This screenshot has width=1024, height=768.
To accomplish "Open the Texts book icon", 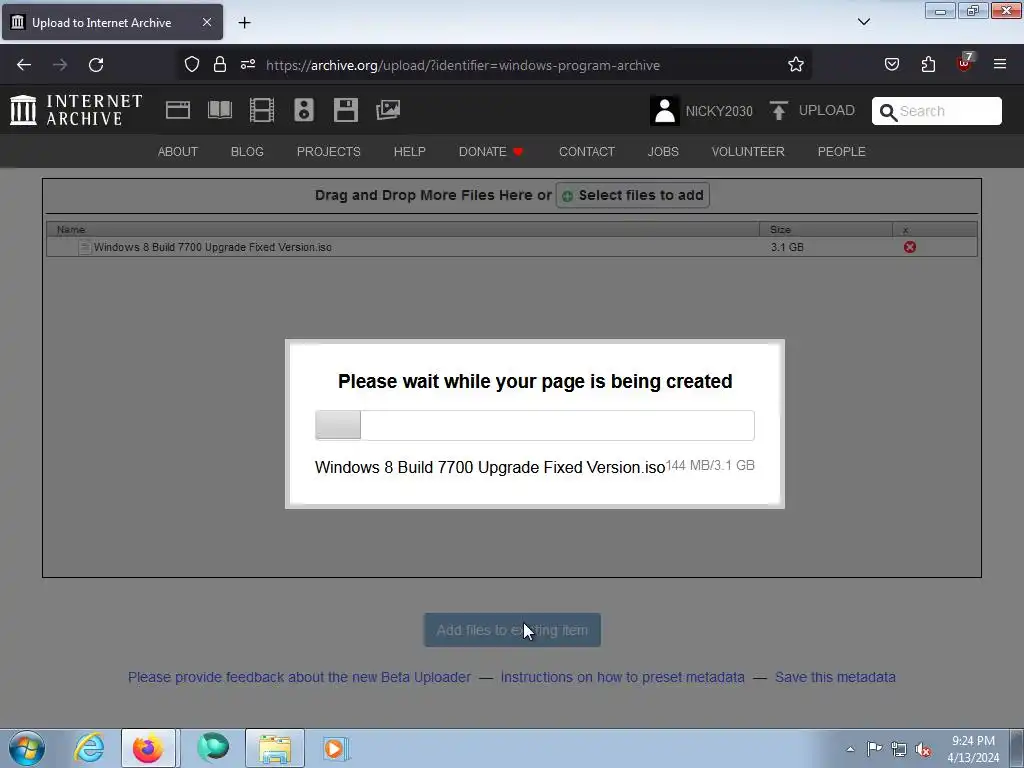I will pyautogui.click(x=219, y=110).
